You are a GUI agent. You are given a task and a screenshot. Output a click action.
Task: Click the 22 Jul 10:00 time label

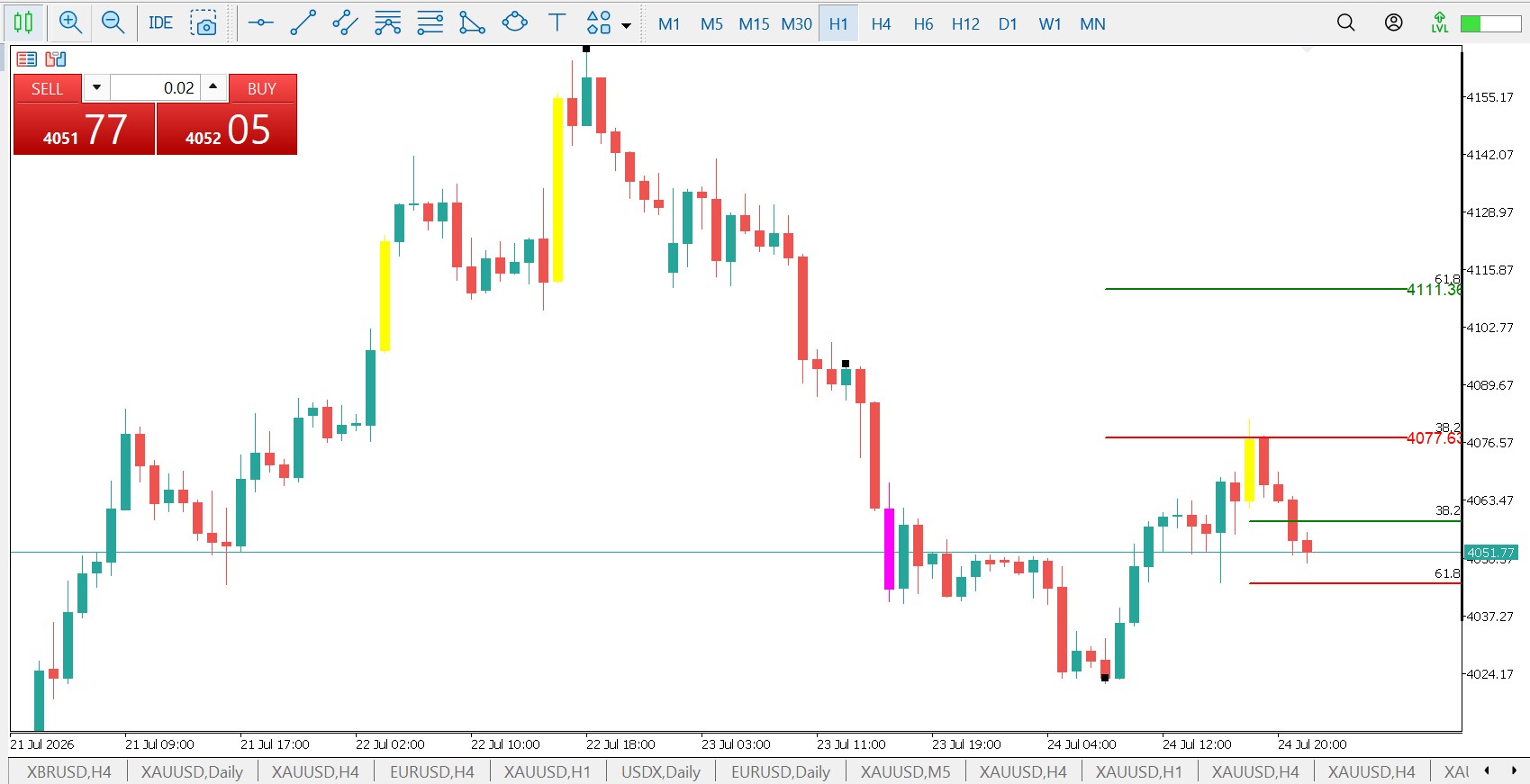coord(505,744)
